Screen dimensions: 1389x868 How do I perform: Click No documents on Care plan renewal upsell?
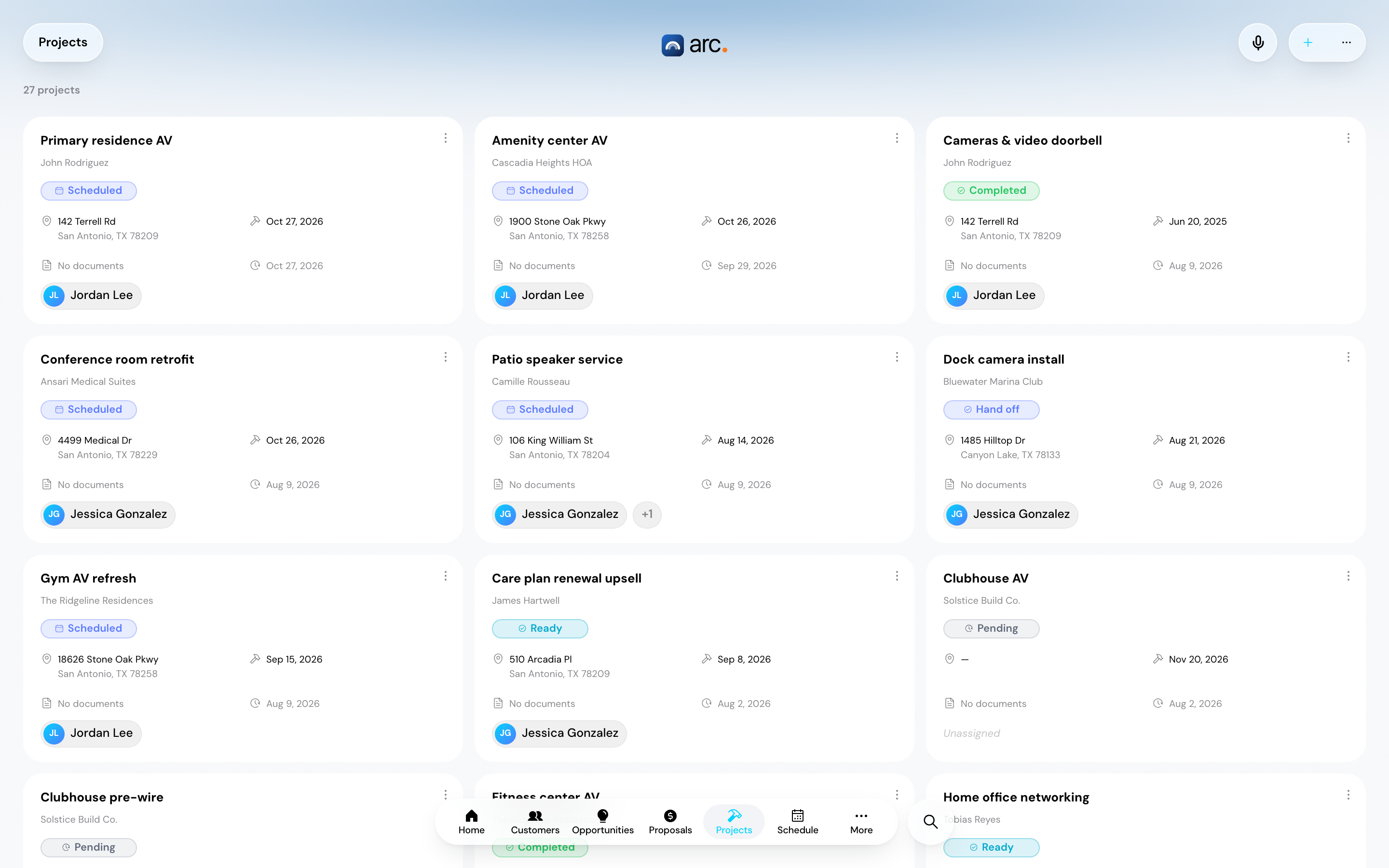[x=542, y=704]
